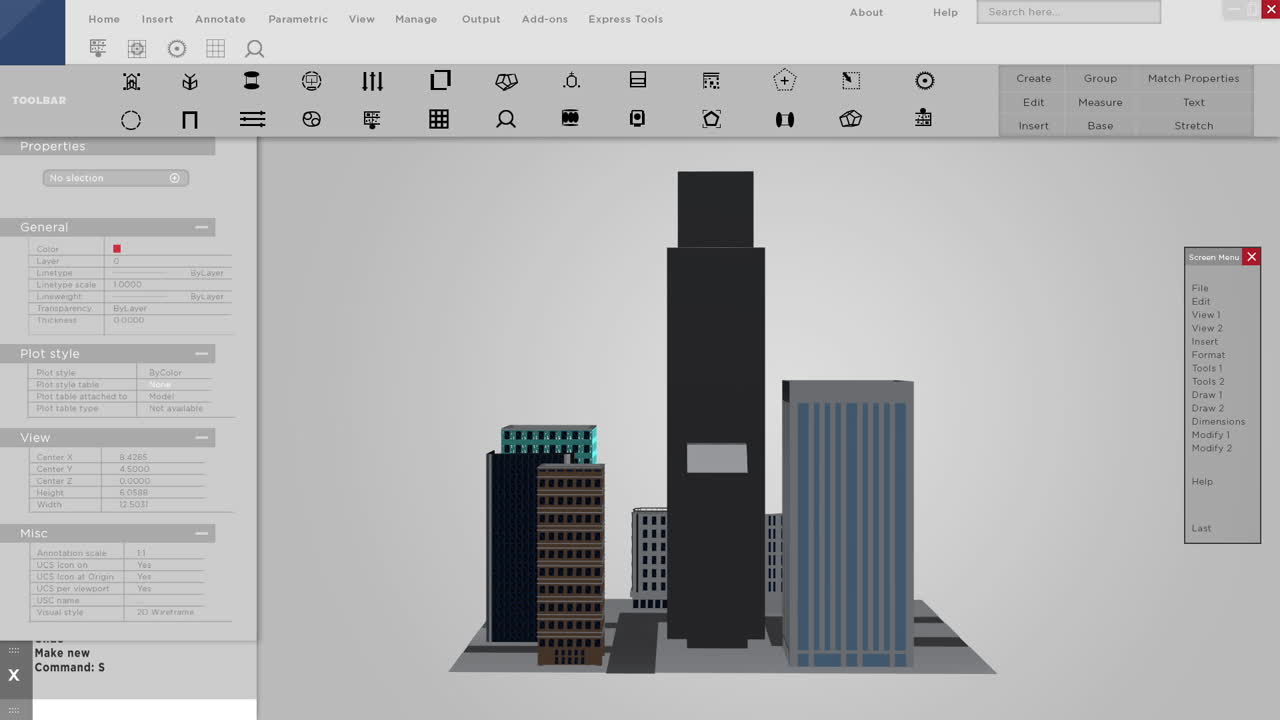This screenshot has height=720, width=1280.
Task: Click the white command line input box
Action: [x=144, y=709]
